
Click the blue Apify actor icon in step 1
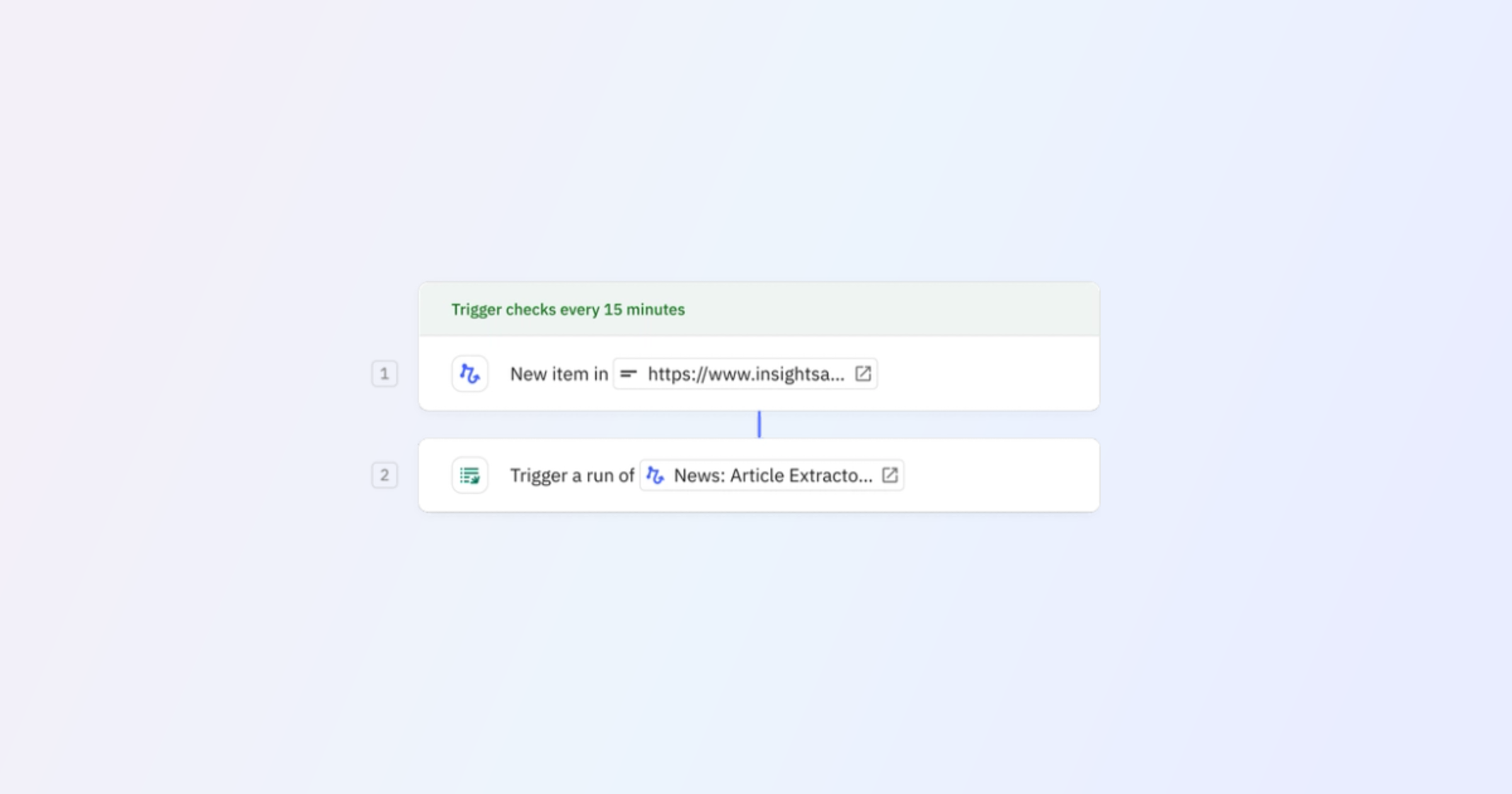point(469,374)
